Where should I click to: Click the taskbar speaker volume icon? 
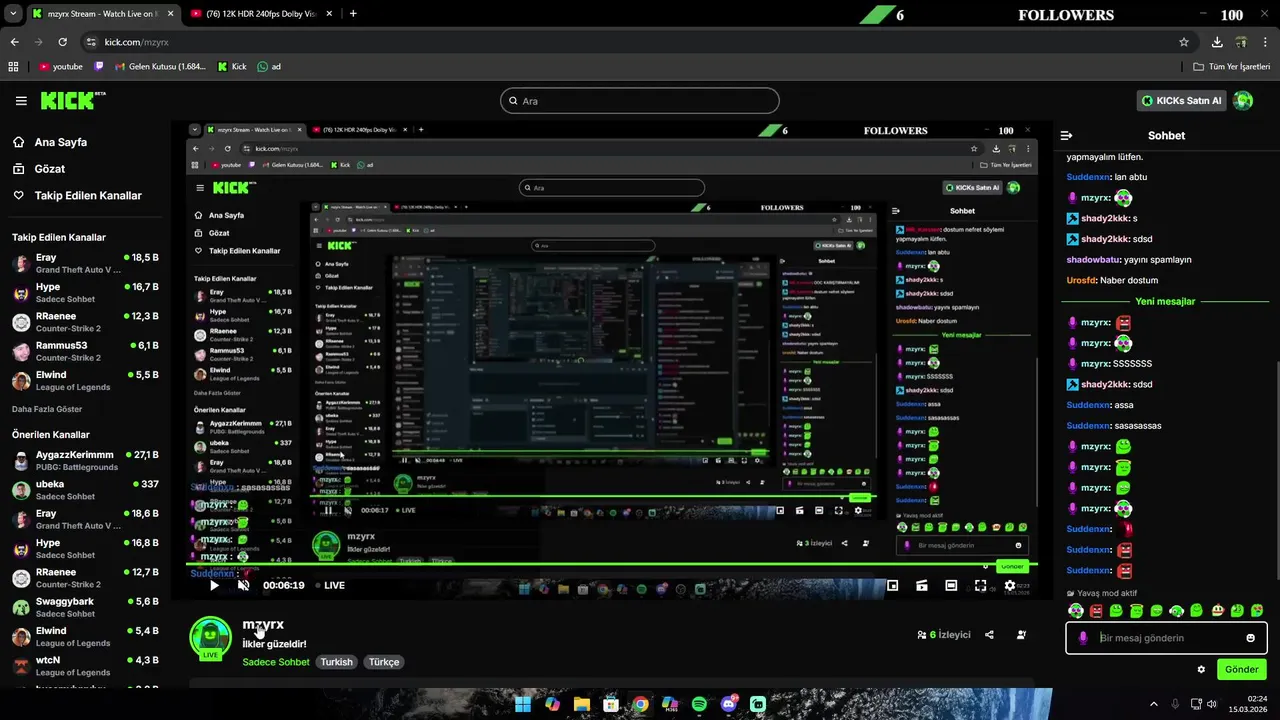(x=1211, y=704)
